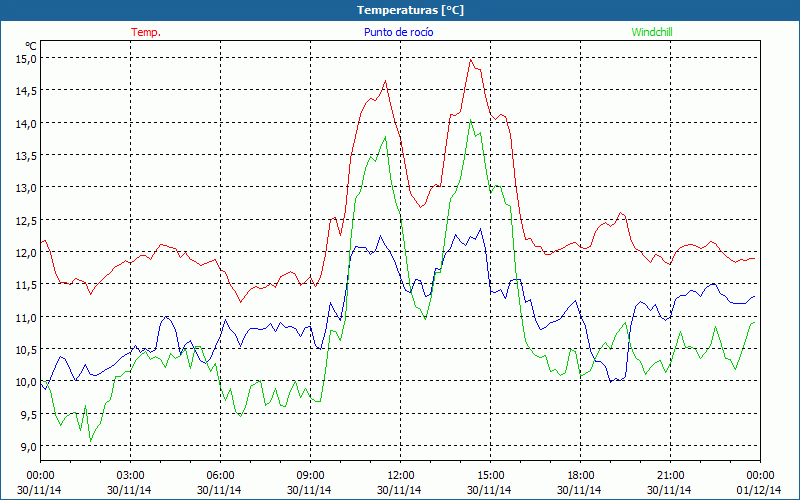The width and height of the screenshot is (800, 500).
Task: Select the blue 'Punto de rocío' legend label
Action: (398, 32)
